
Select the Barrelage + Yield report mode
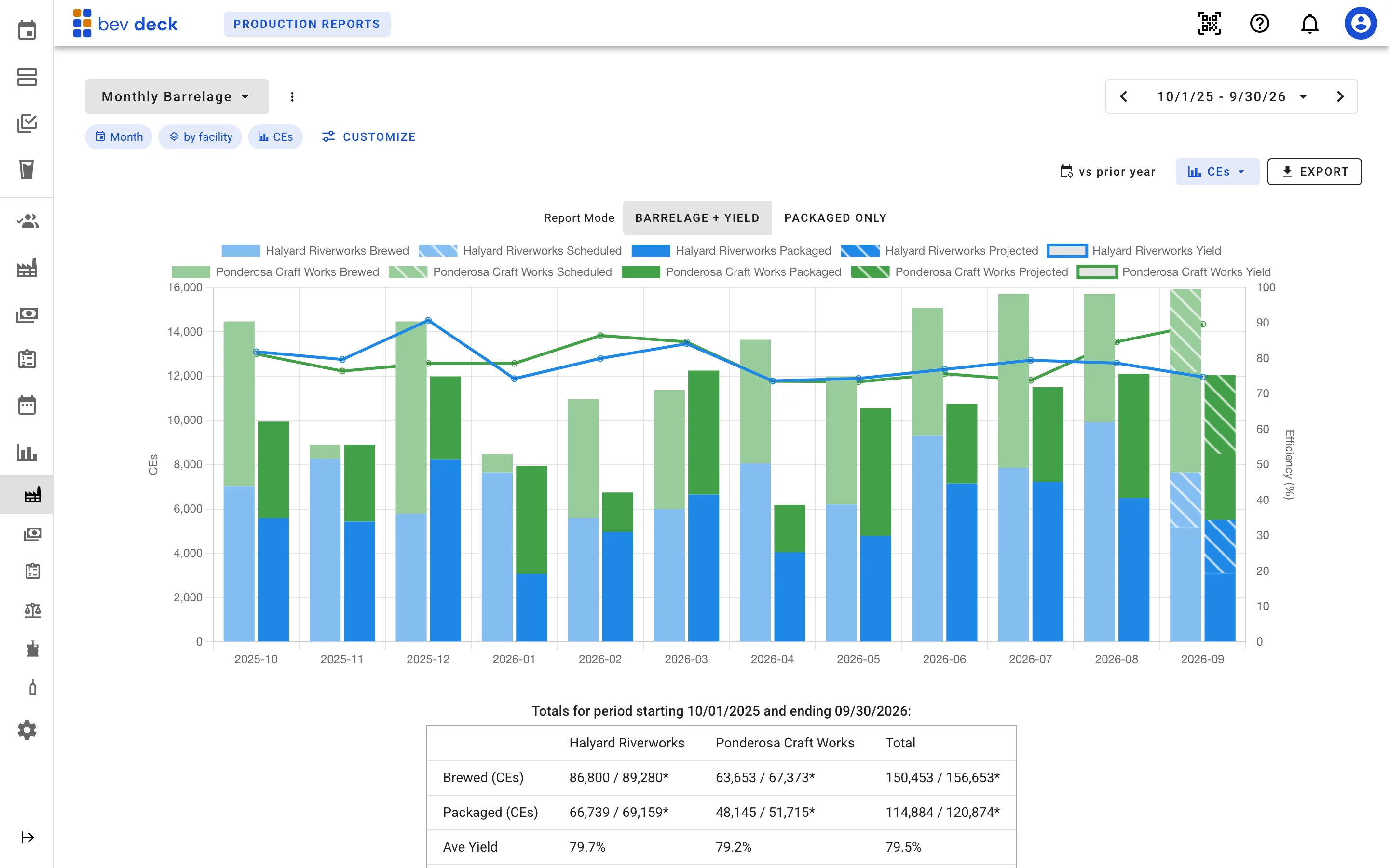click(697, 218)
